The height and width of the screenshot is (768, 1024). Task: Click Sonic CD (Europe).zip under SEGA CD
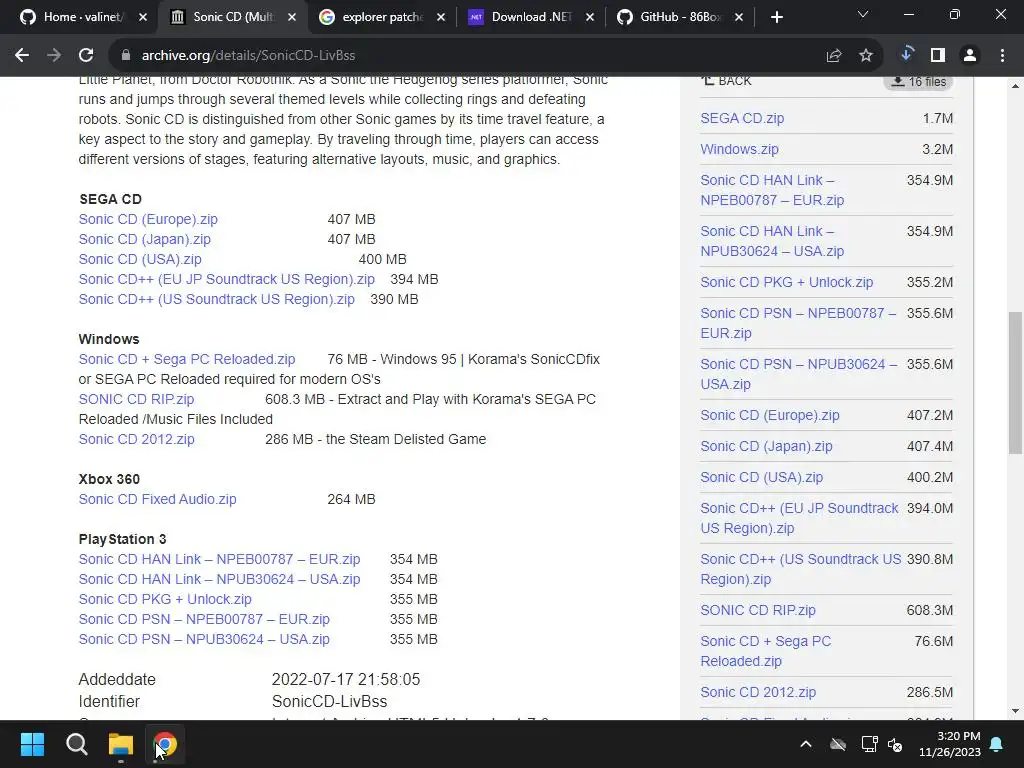pos(148,219)
